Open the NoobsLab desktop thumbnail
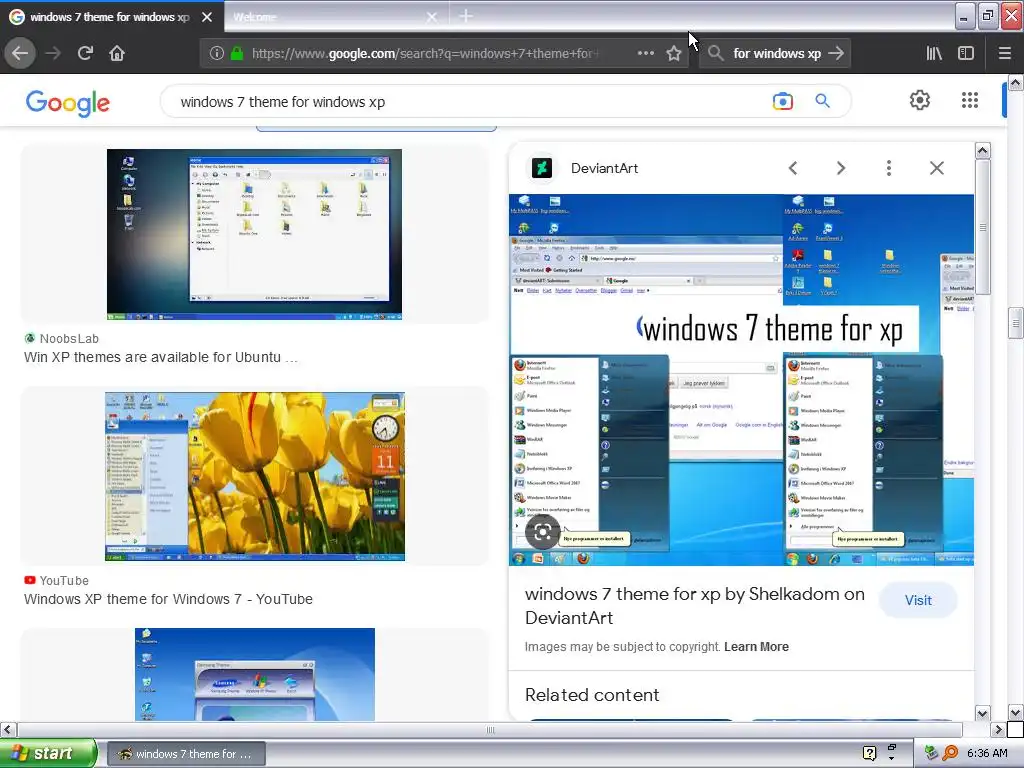 (254, 234)
